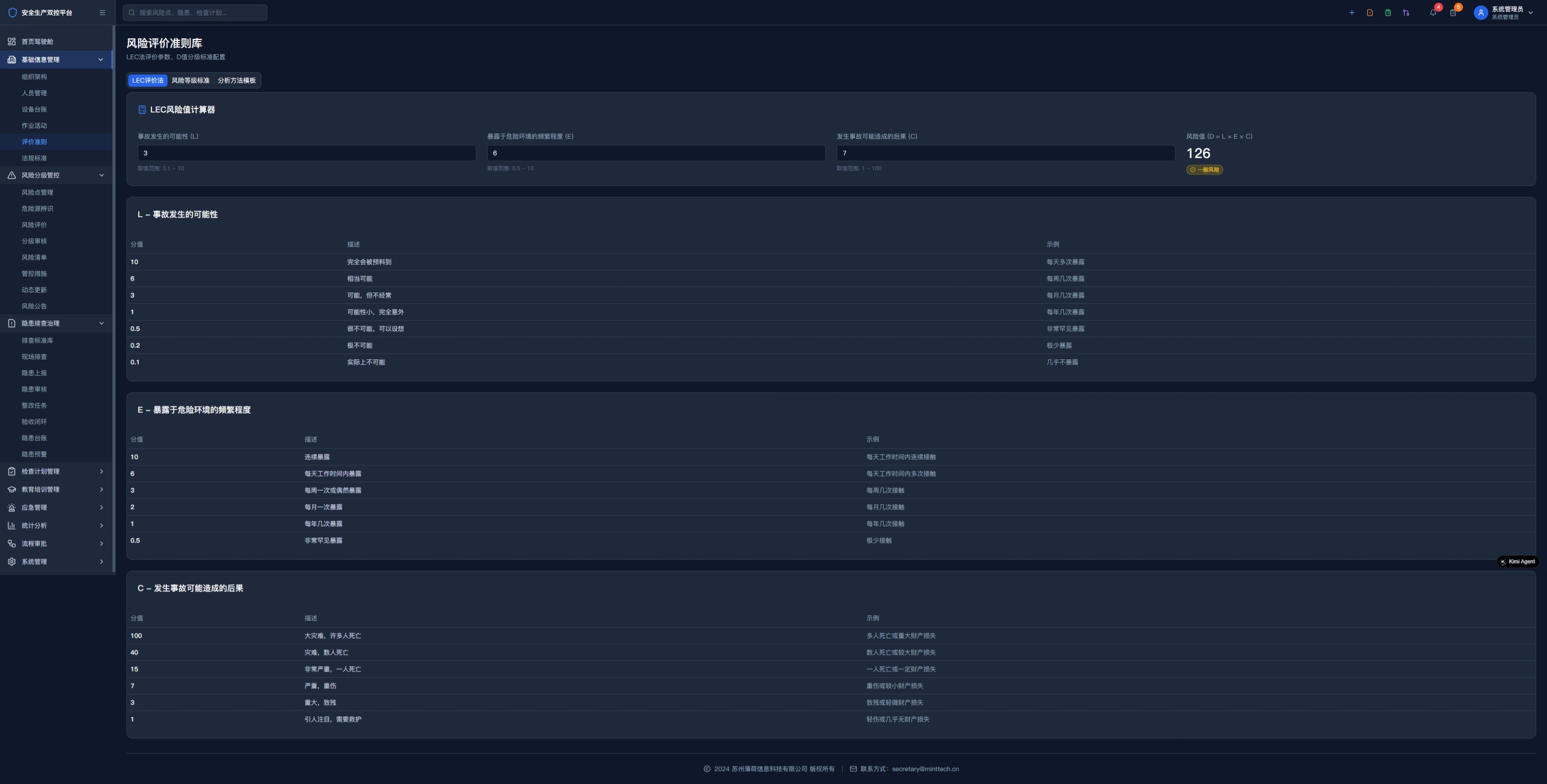Click the green clipboard list icon
Screen dimensions: 1547x784
coord(1387,13)
